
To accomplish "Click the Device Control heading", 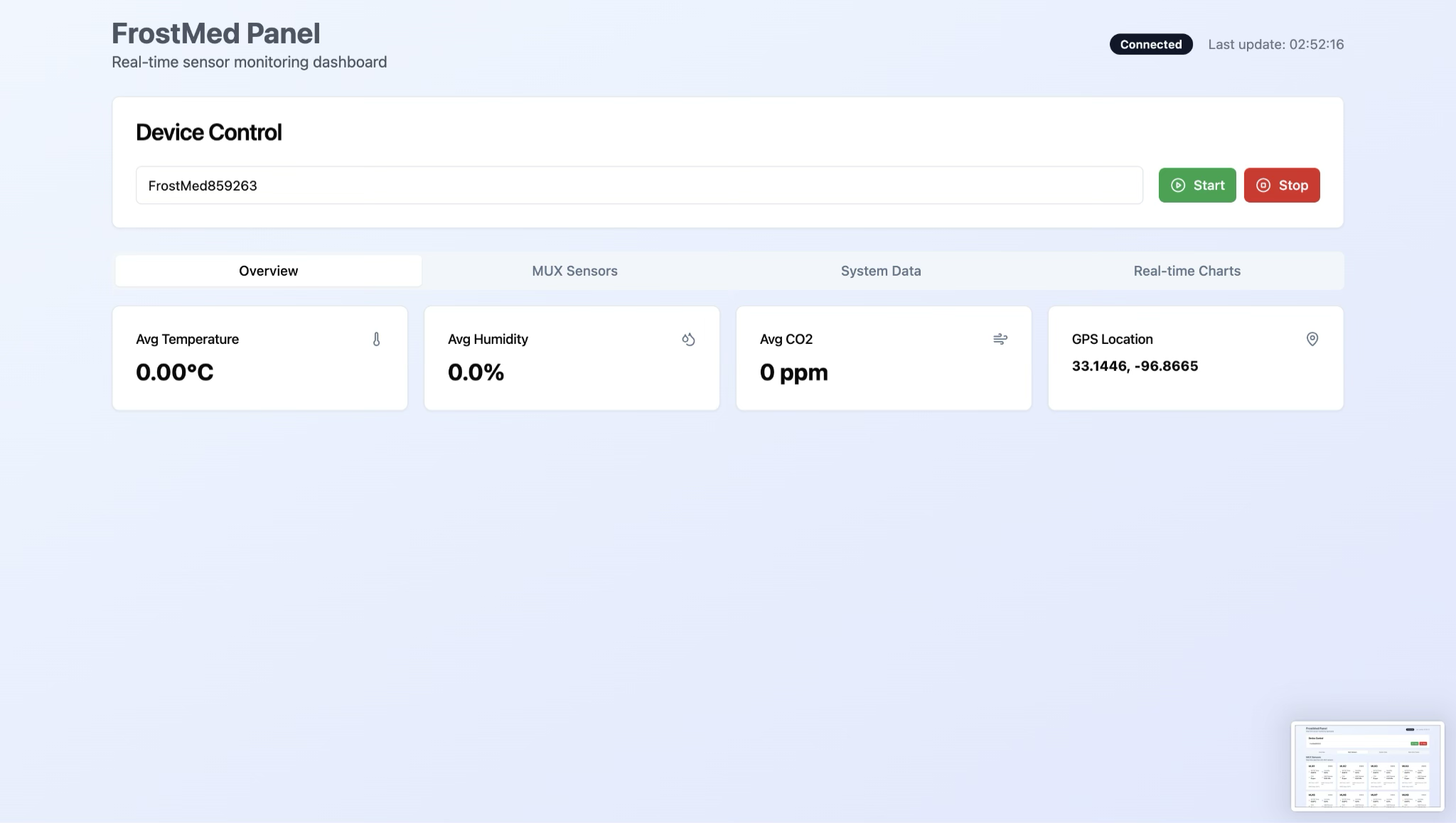I will pos(208,132).
